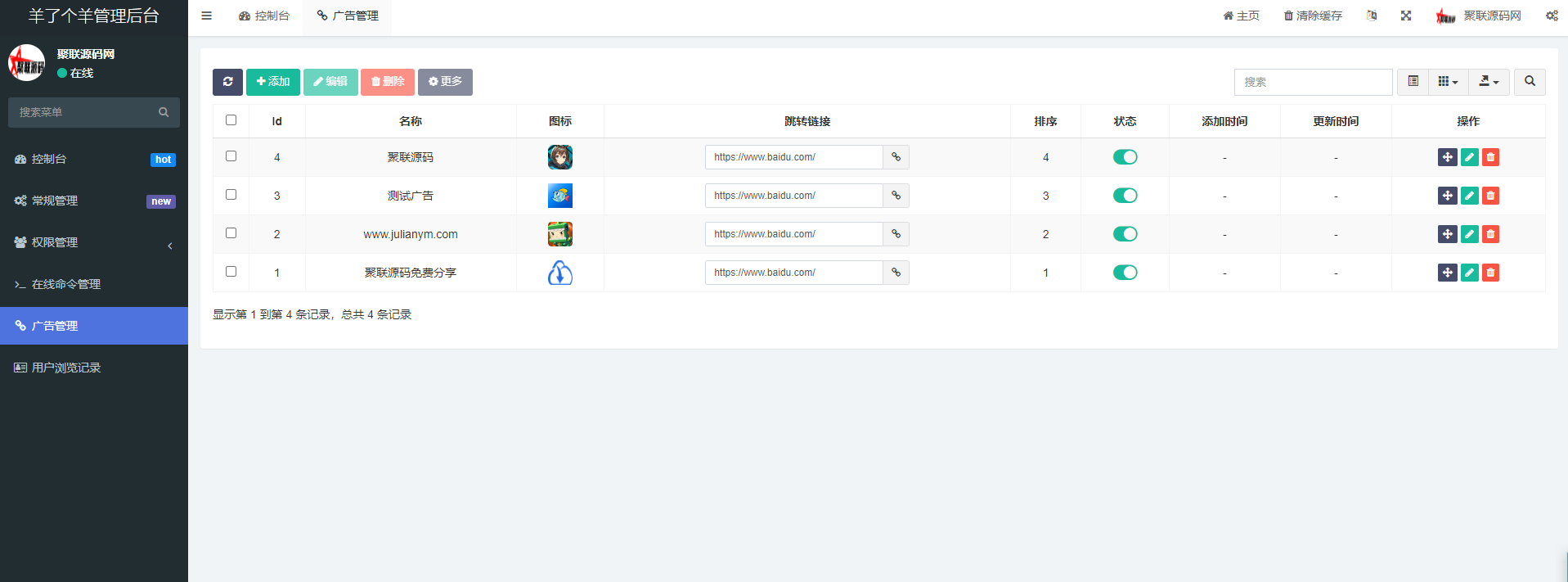Click the fish icon thumbnail for 测试广告

pyautogui.click(x=560, y=196)
